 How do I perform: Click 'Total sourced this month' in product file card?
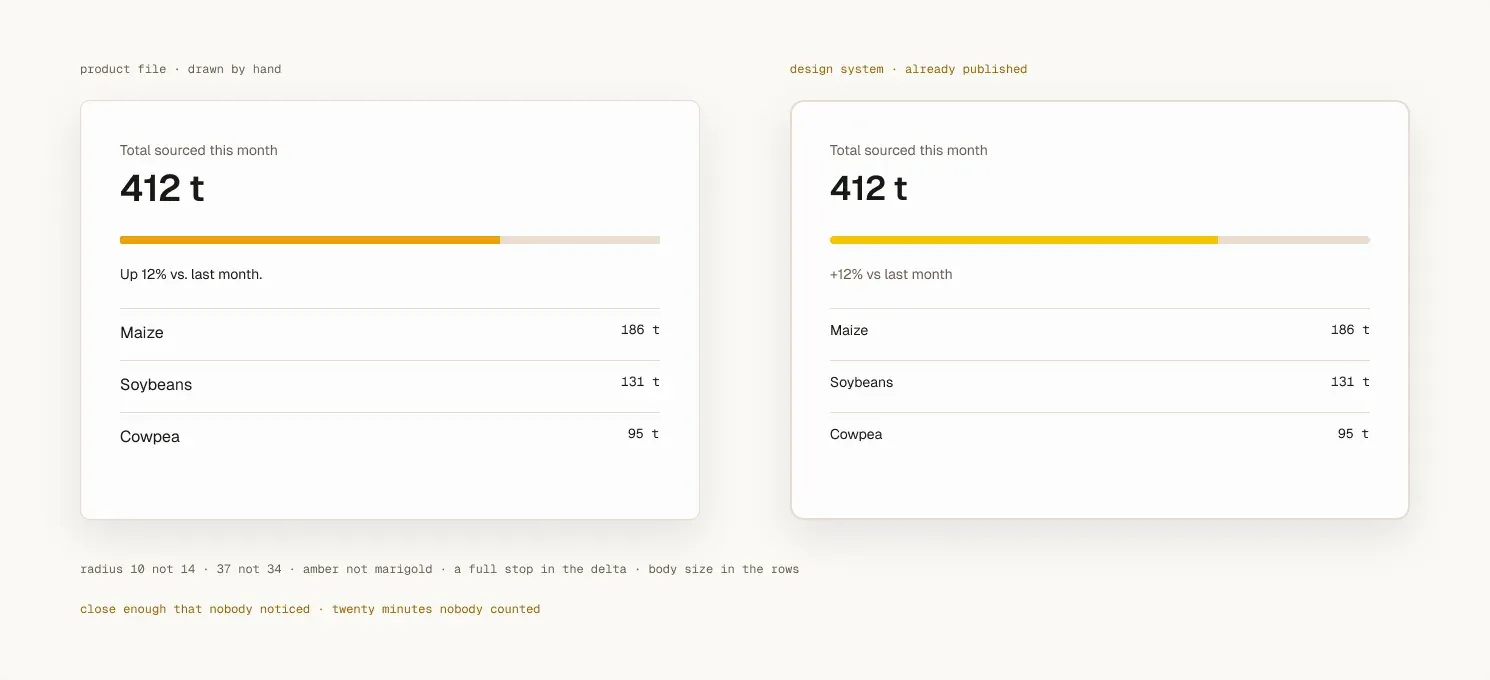pos(199,150)
